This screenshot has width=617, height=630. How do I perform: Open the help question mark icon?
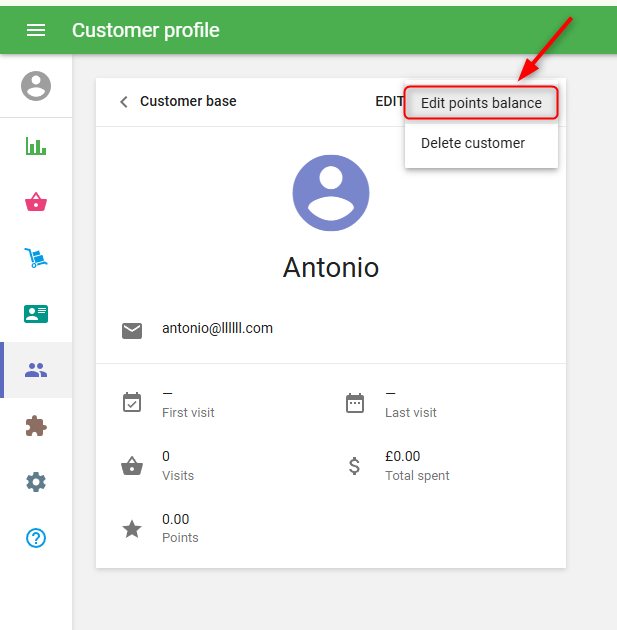click(x=36, y=538)
